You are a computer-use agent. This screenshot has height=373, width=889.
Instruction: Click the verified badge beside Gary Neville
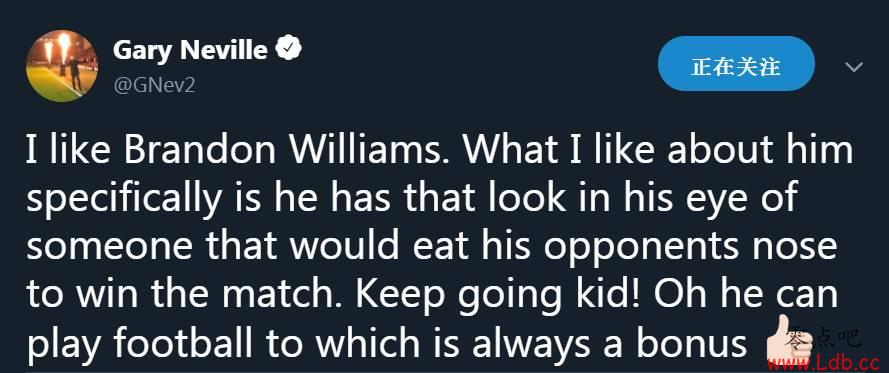(x=288, y=50)
